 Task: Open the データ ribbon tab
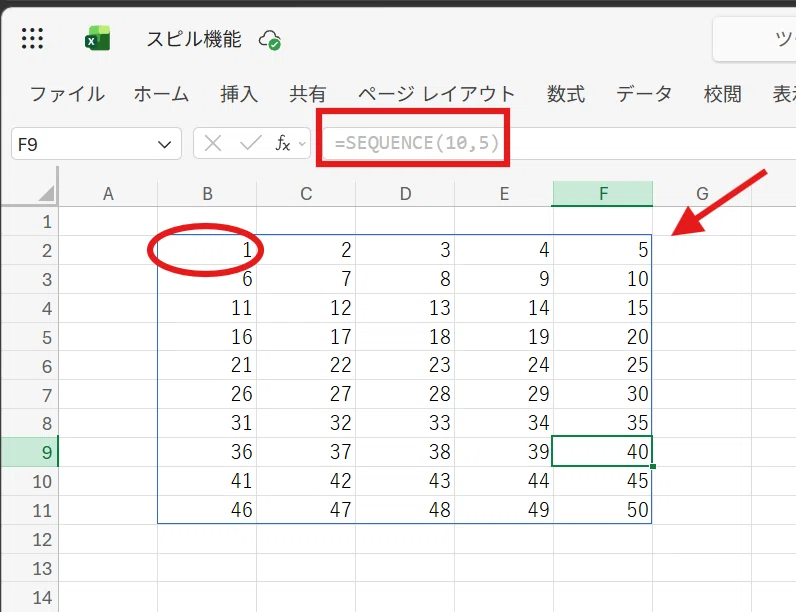(x=644, y=94)
